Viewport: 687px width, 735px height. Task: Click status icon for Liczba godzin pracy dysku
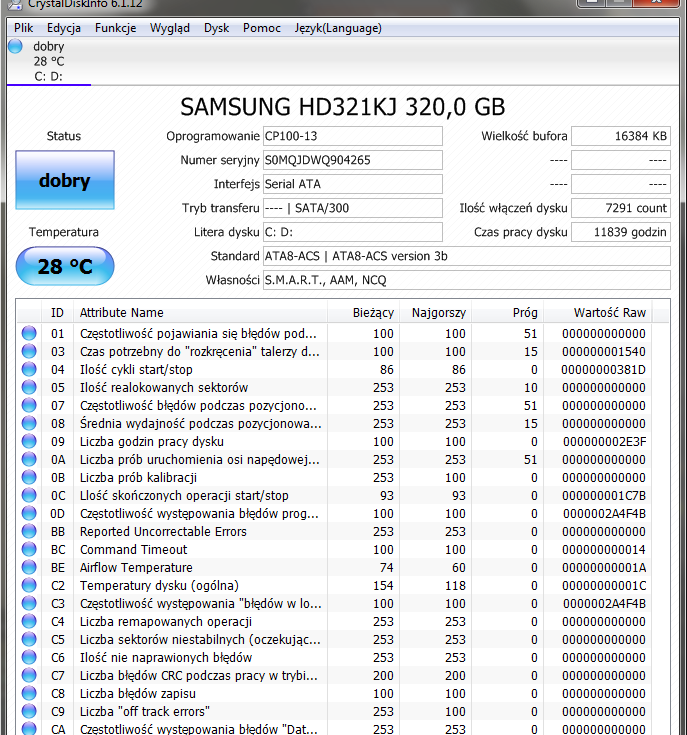point(29,441)
